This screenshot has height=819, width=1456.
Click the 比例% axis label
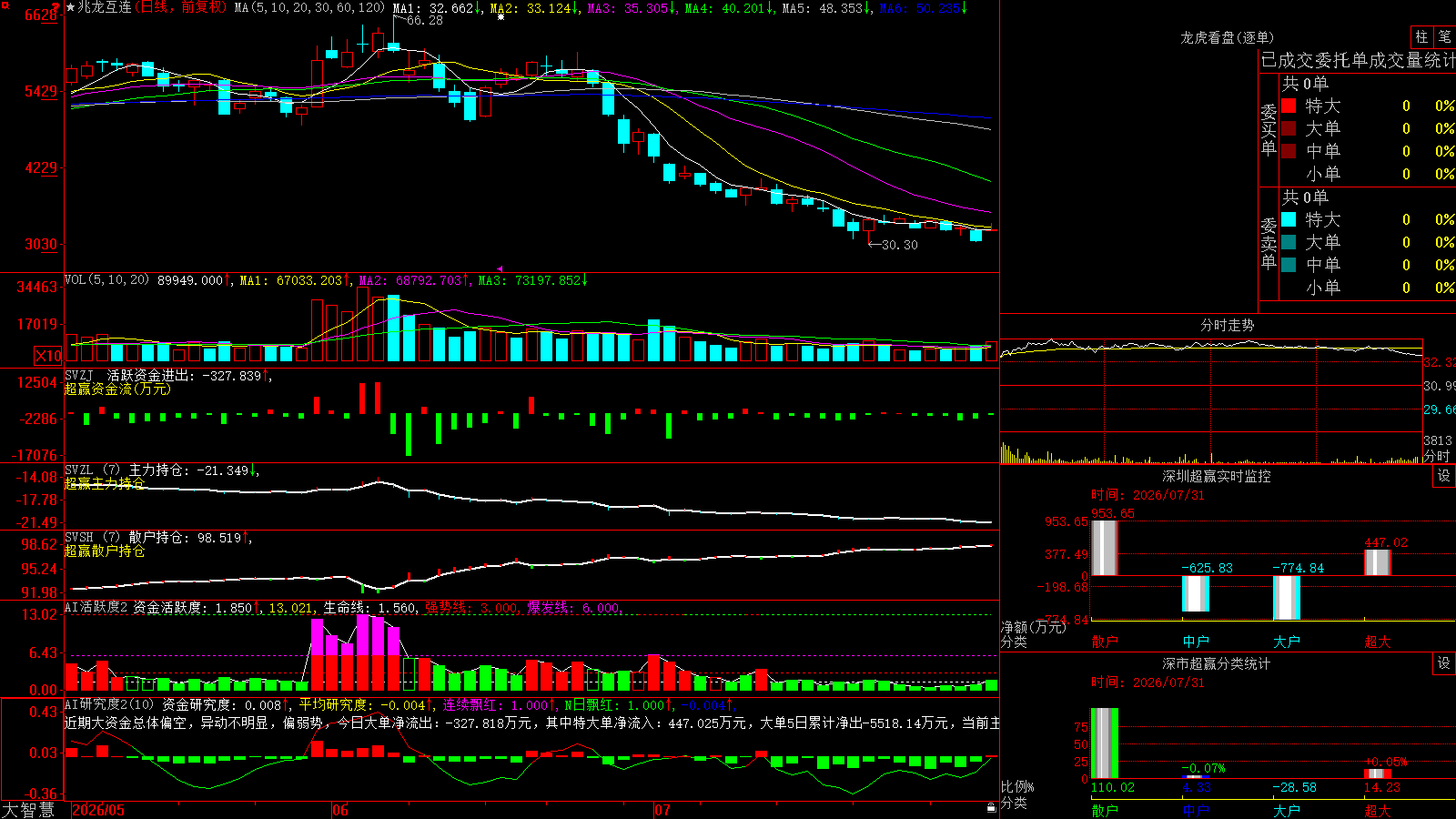pos(1017,786)
